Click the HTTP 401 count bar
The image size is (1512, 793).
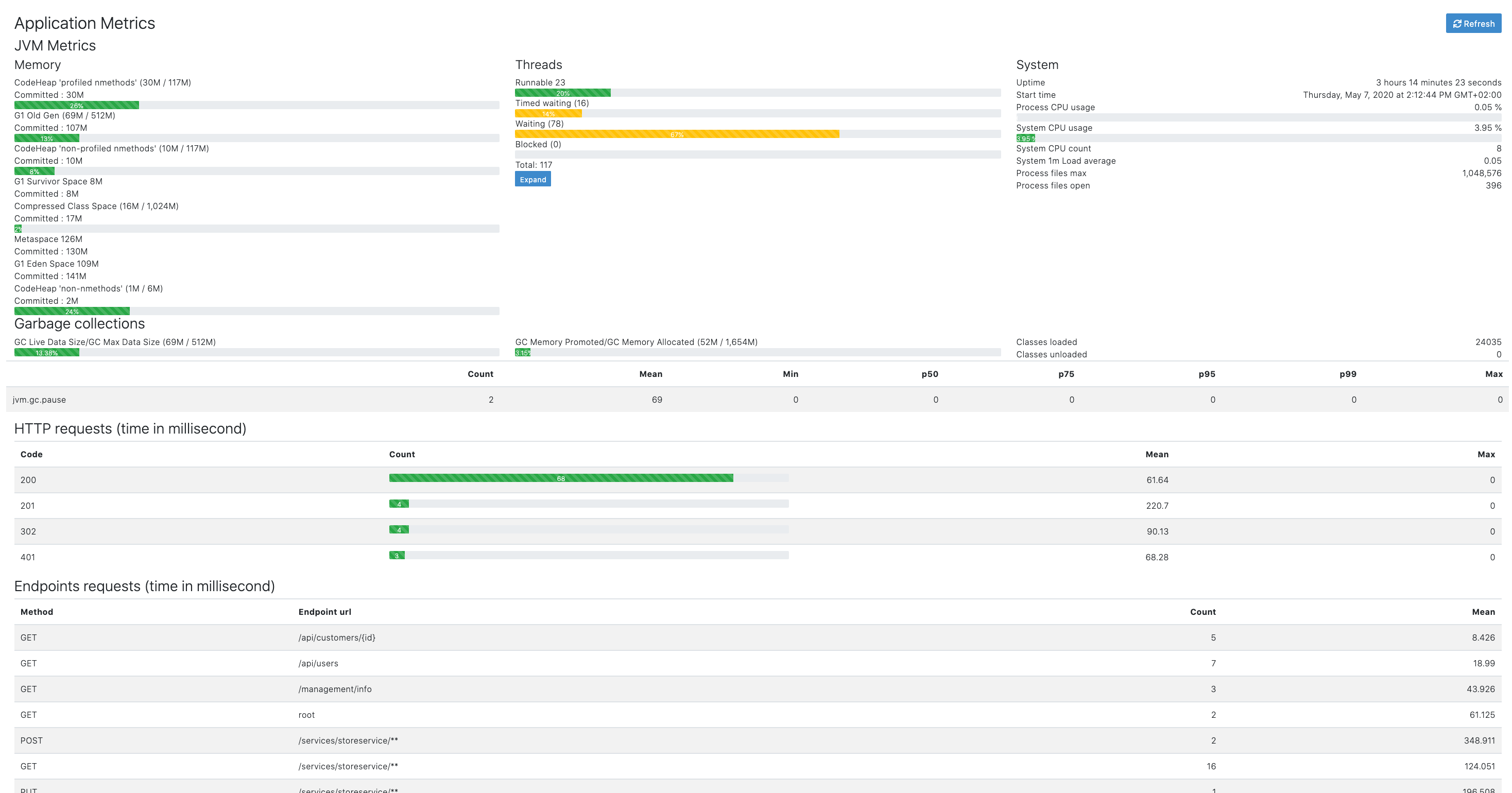click(397, 556)
